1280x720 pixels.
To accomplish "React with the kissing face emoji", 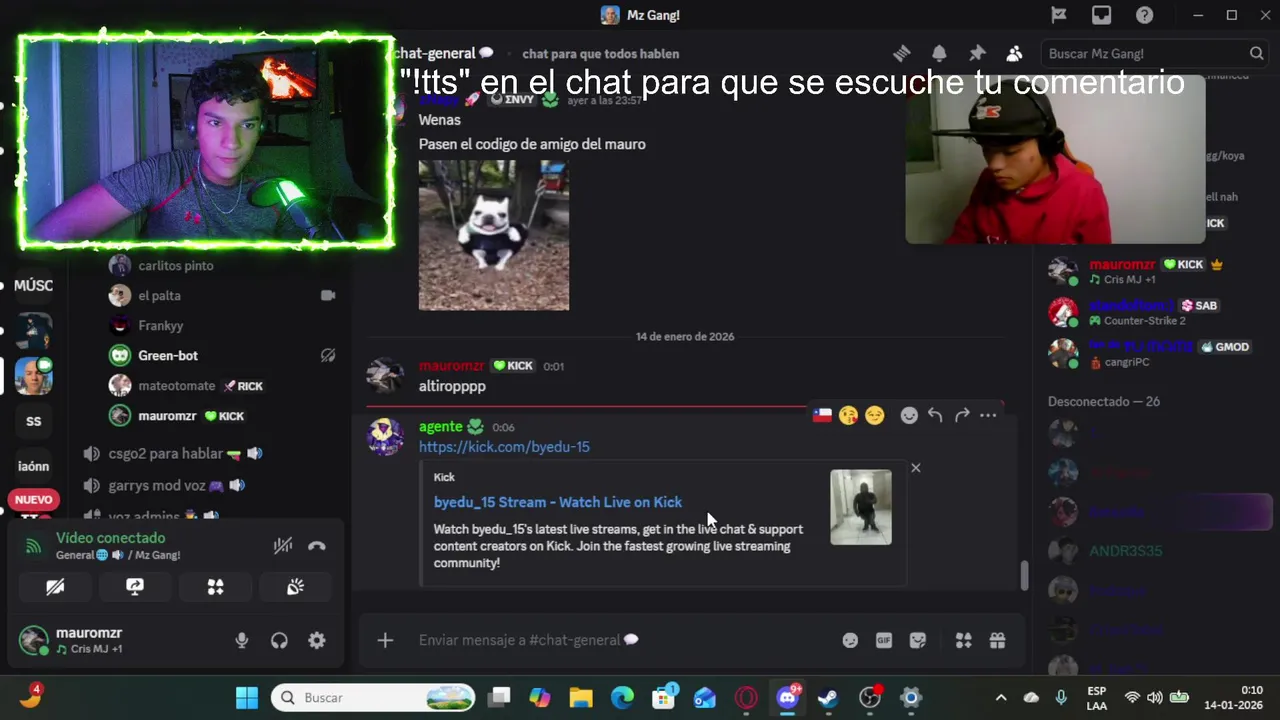I will pos(849,415).
